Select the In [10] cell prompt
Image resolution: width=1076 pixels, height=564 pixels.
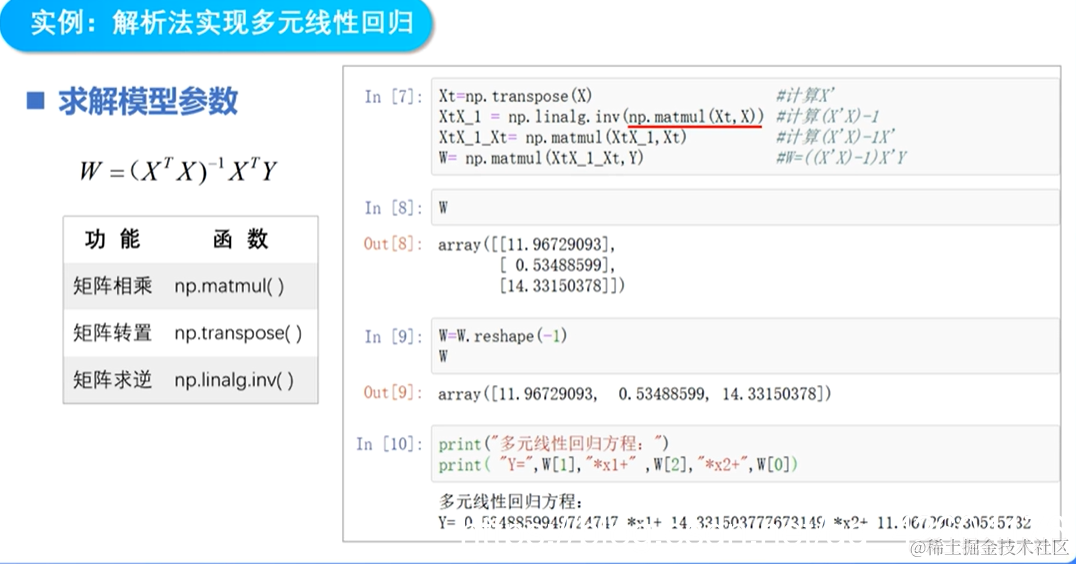[x=389, y=445]
